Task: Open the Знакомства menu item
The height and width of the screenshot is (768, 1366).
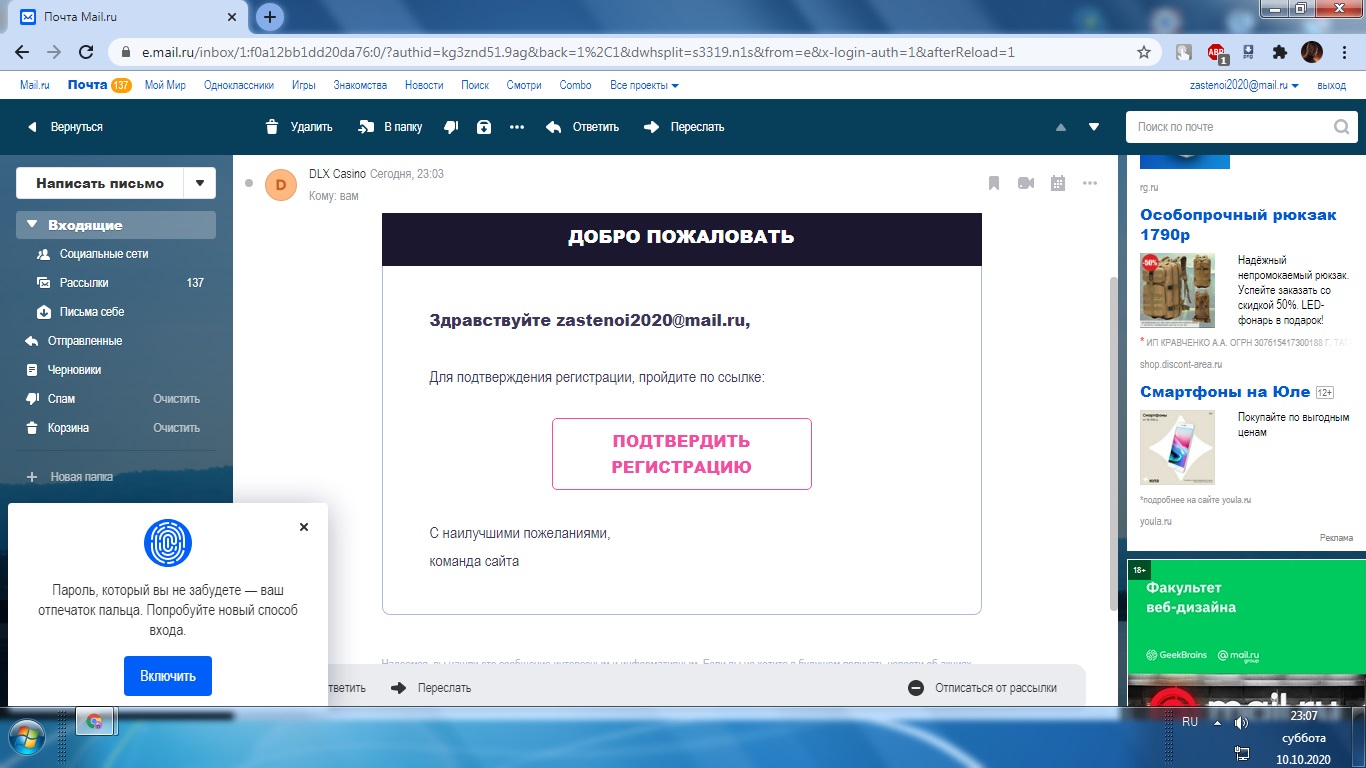Action: 360,85
